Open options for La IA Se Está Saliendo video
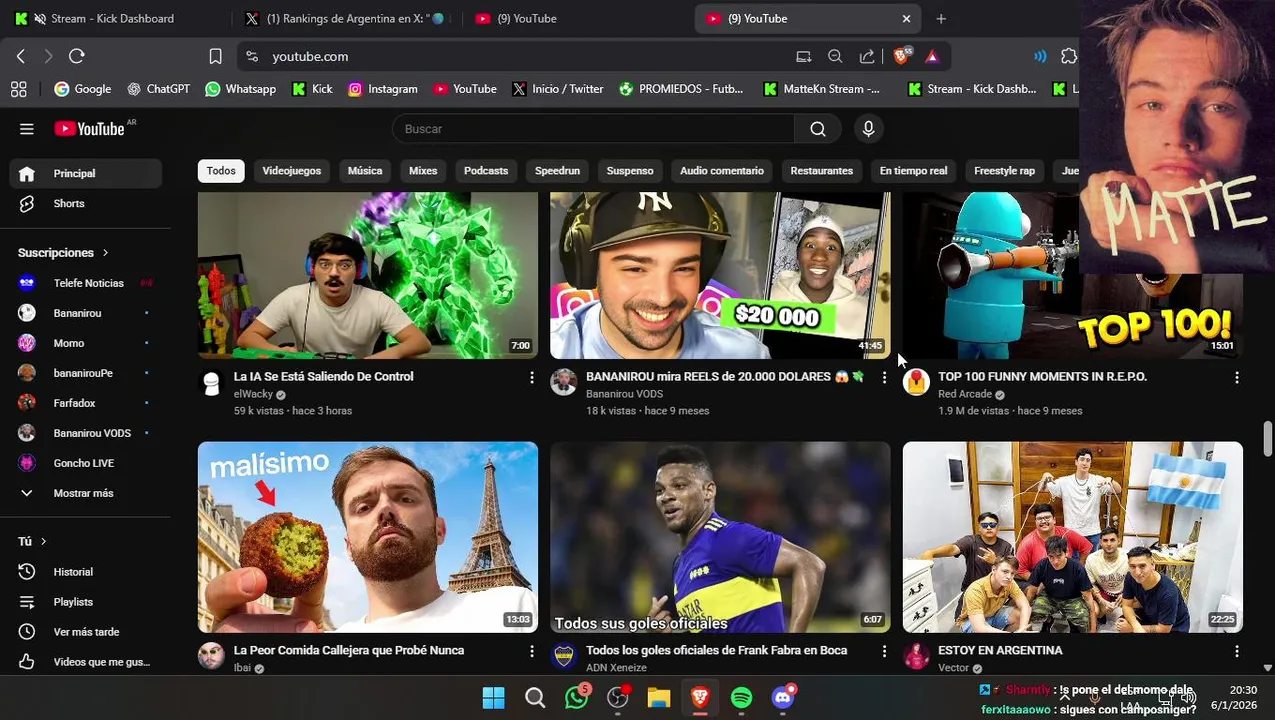This screenshot has height=720, width=1275. 532,377
